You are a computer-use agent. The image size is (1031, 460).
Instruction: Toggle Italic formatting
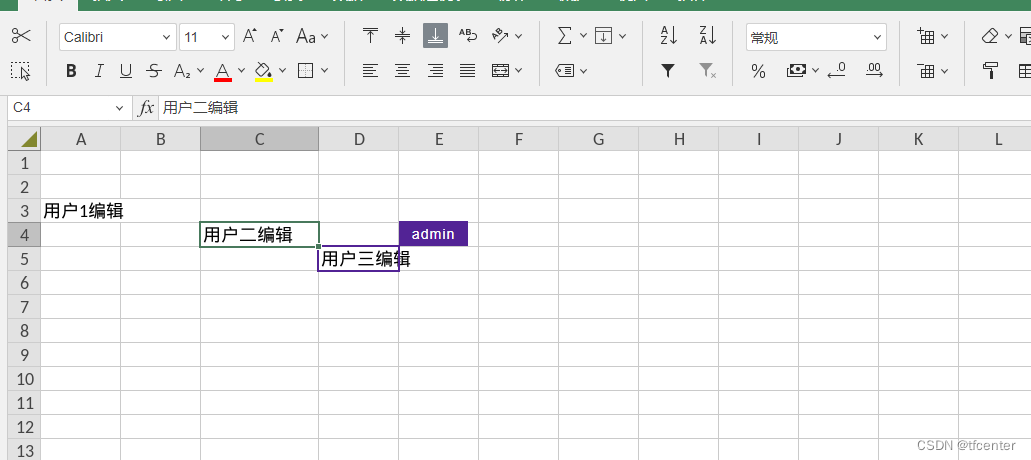[99, 71]
